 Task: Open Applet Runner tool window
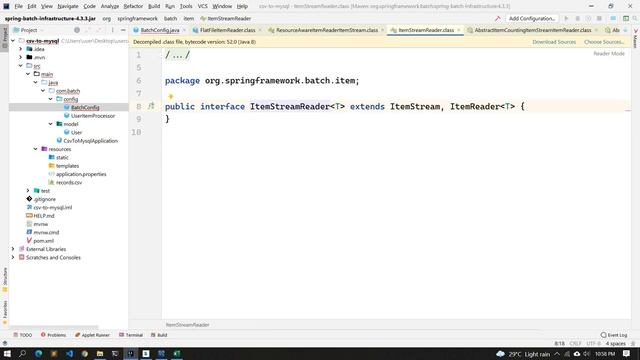92,335
